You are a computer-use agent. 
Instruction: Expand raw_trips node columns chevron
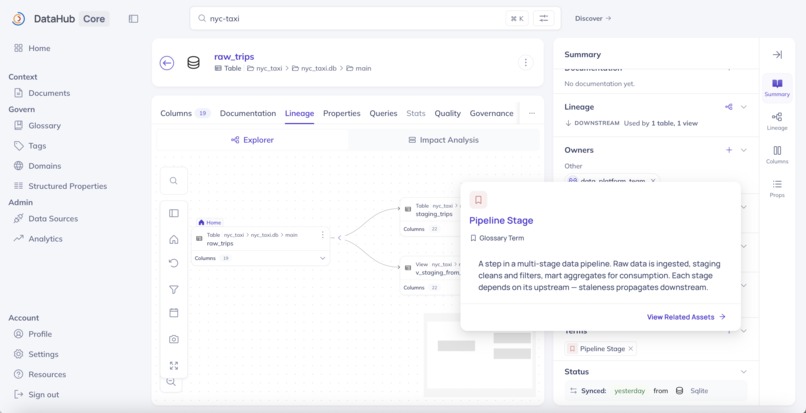pos(322,258)
